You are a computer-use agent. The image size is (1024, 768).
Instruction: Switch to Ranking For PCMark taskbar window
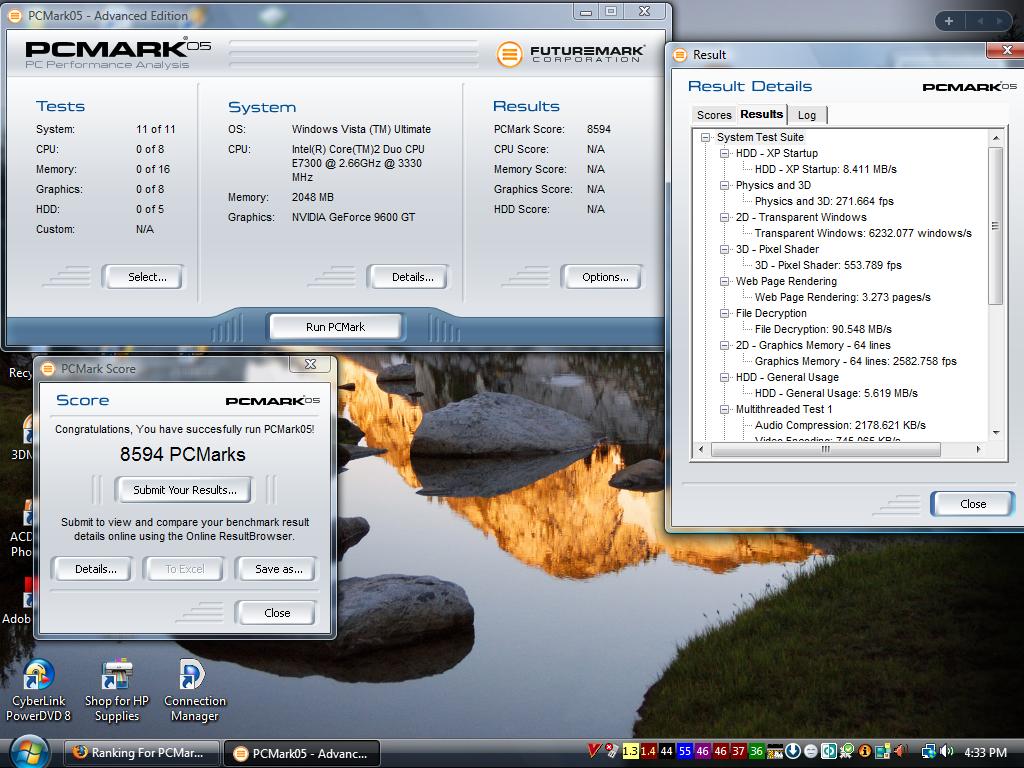coord(141,753)
